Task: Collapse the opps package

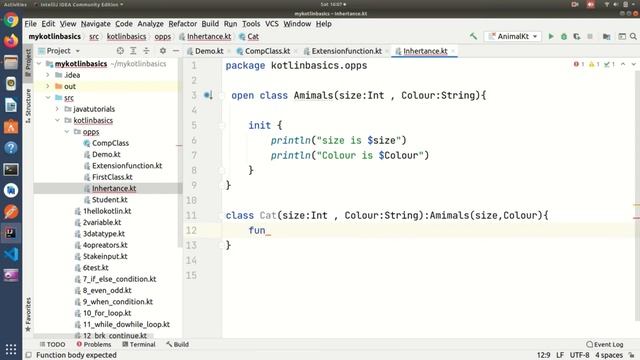Action: tap(67, 132)
